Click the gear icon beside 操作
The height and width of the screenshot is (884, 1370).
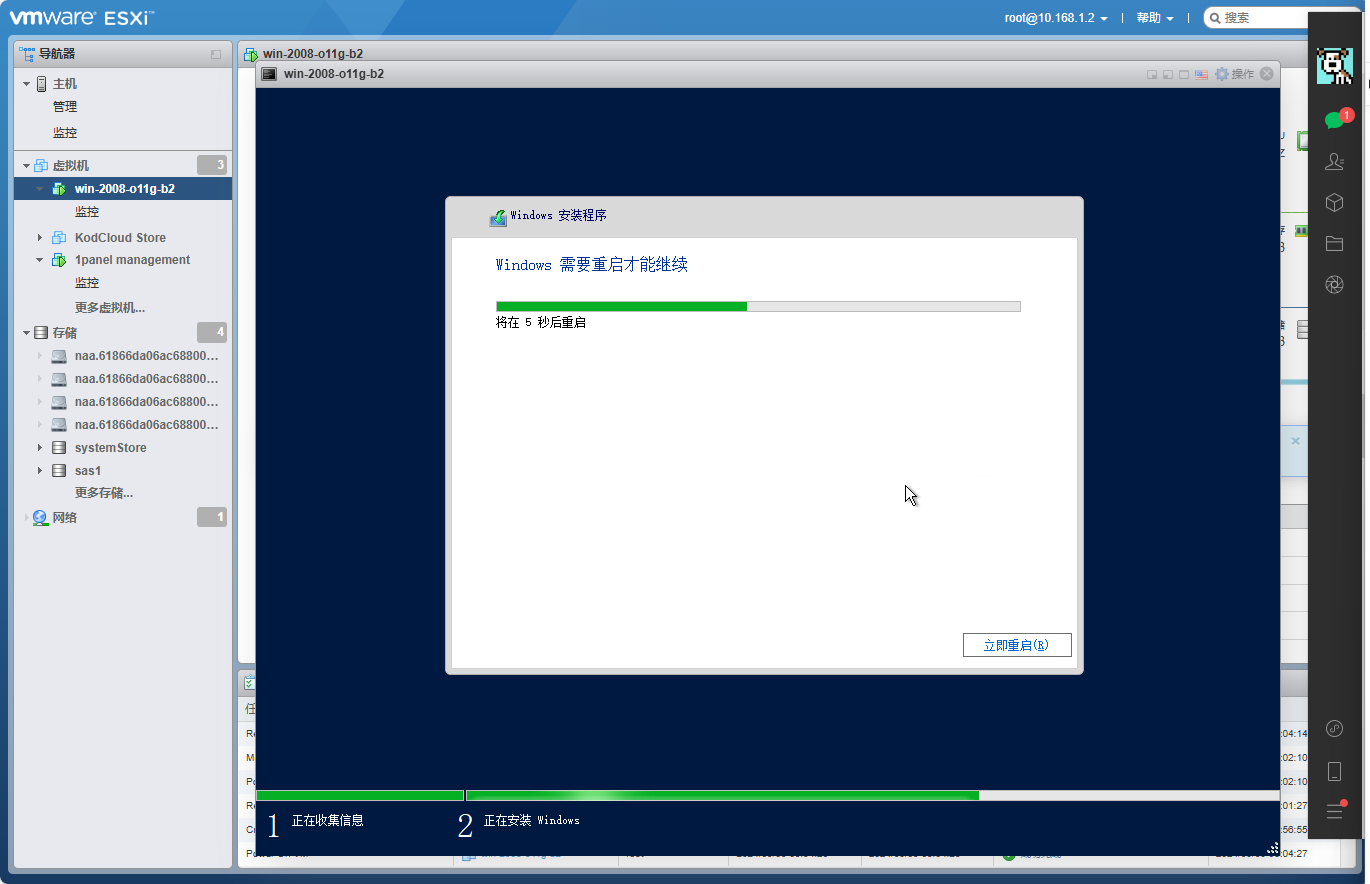tap(1221, 74)
